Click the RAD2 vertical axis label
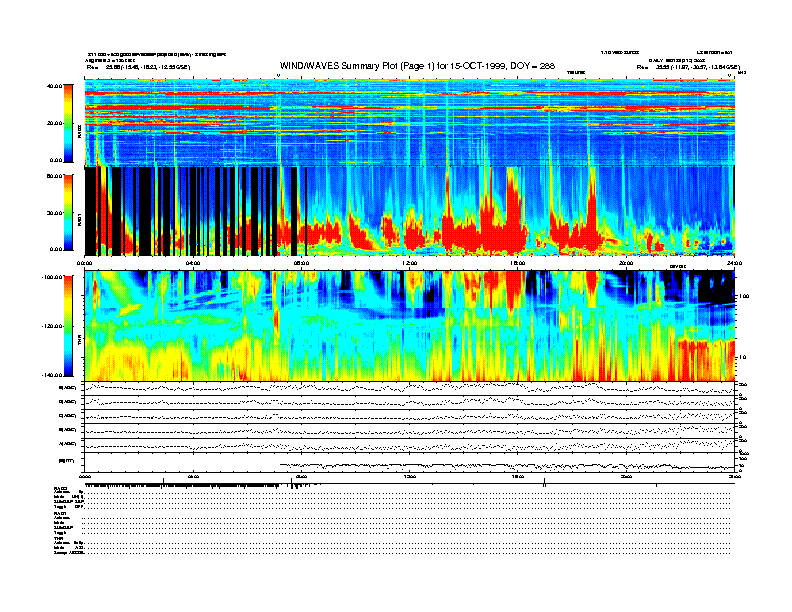Viewport: 792px width, 612px height. [x=79, y=132]
